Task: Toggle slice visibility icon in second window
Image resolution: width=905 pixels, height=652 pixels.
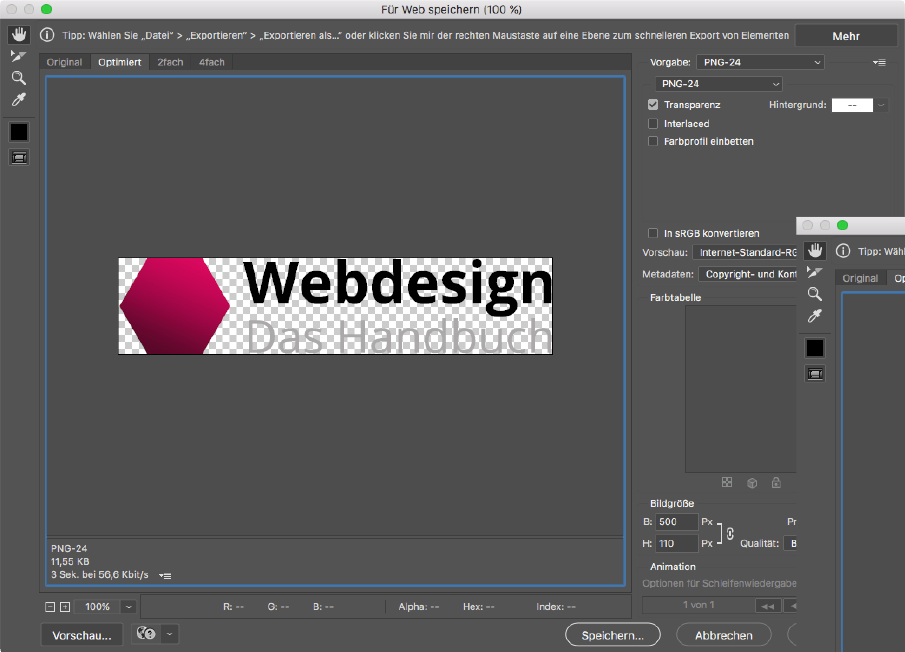Action: coord(815,374)
